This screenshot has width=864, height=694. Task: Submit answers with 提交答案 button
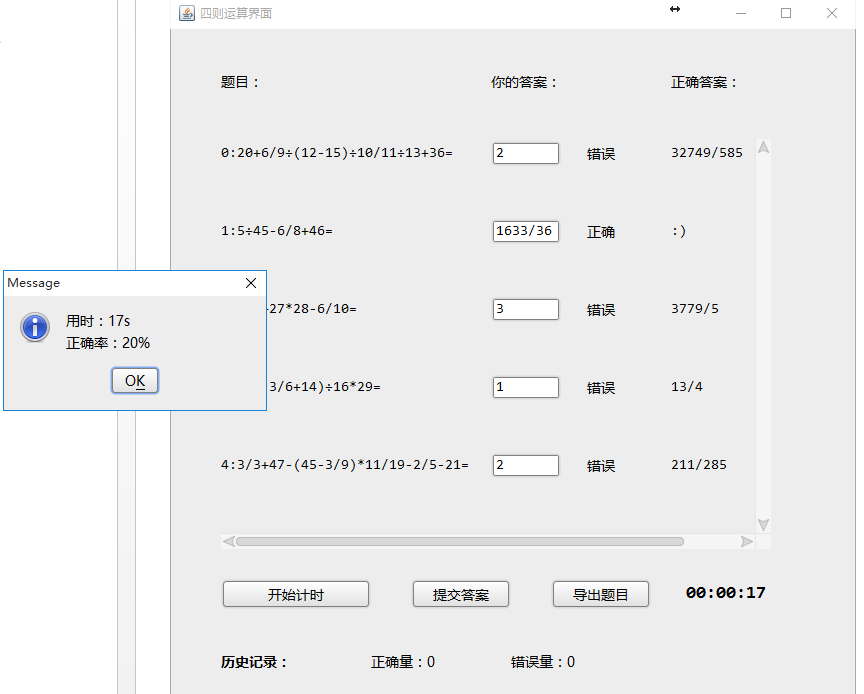point(461,594)
